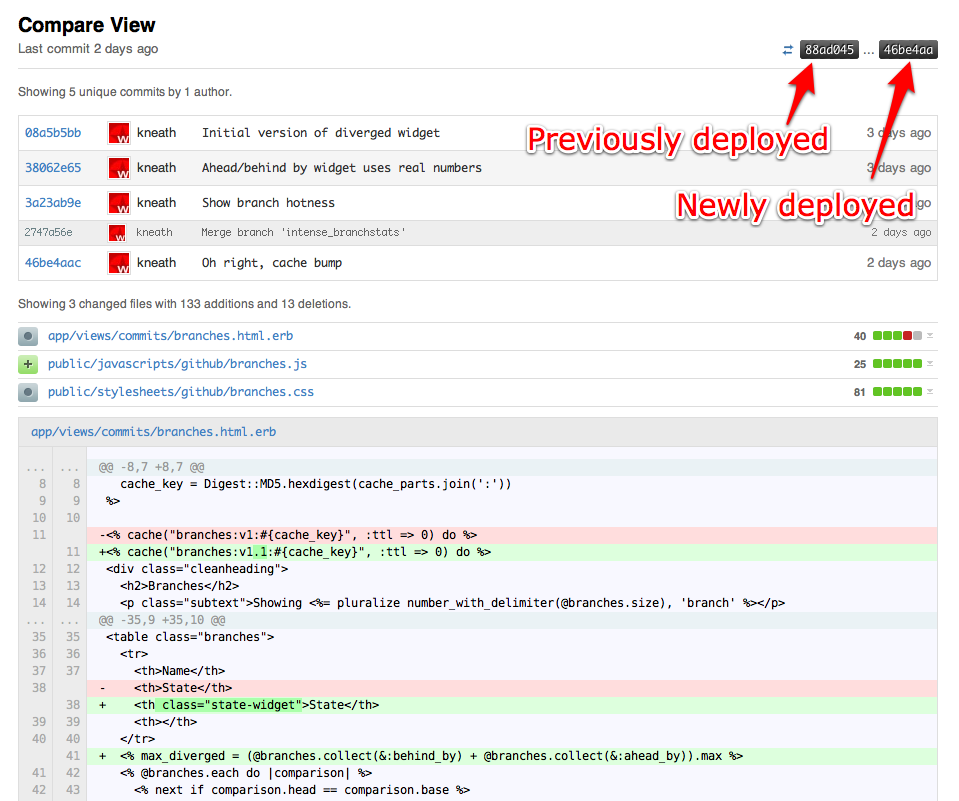Image resolution: width=959 pixels, height=801 pixels.
Task: Click '2 days ago' on cache bump row
Action: (898, 262)
